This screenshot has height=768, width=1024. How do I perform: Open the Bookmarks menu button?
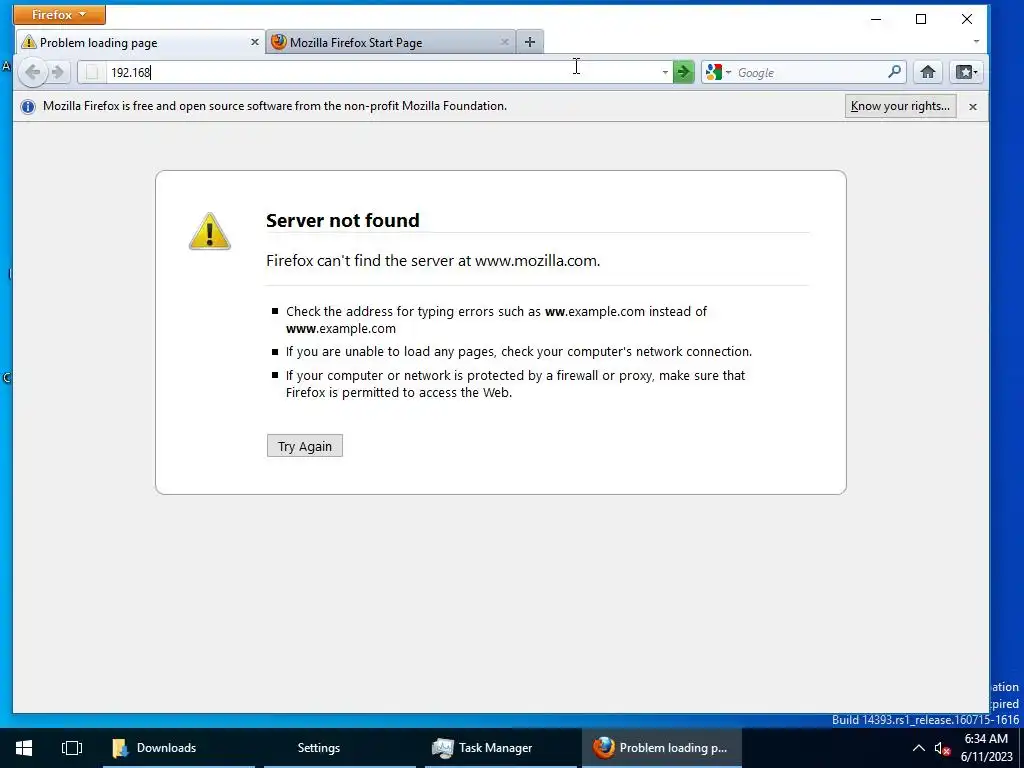click(967, 72)
